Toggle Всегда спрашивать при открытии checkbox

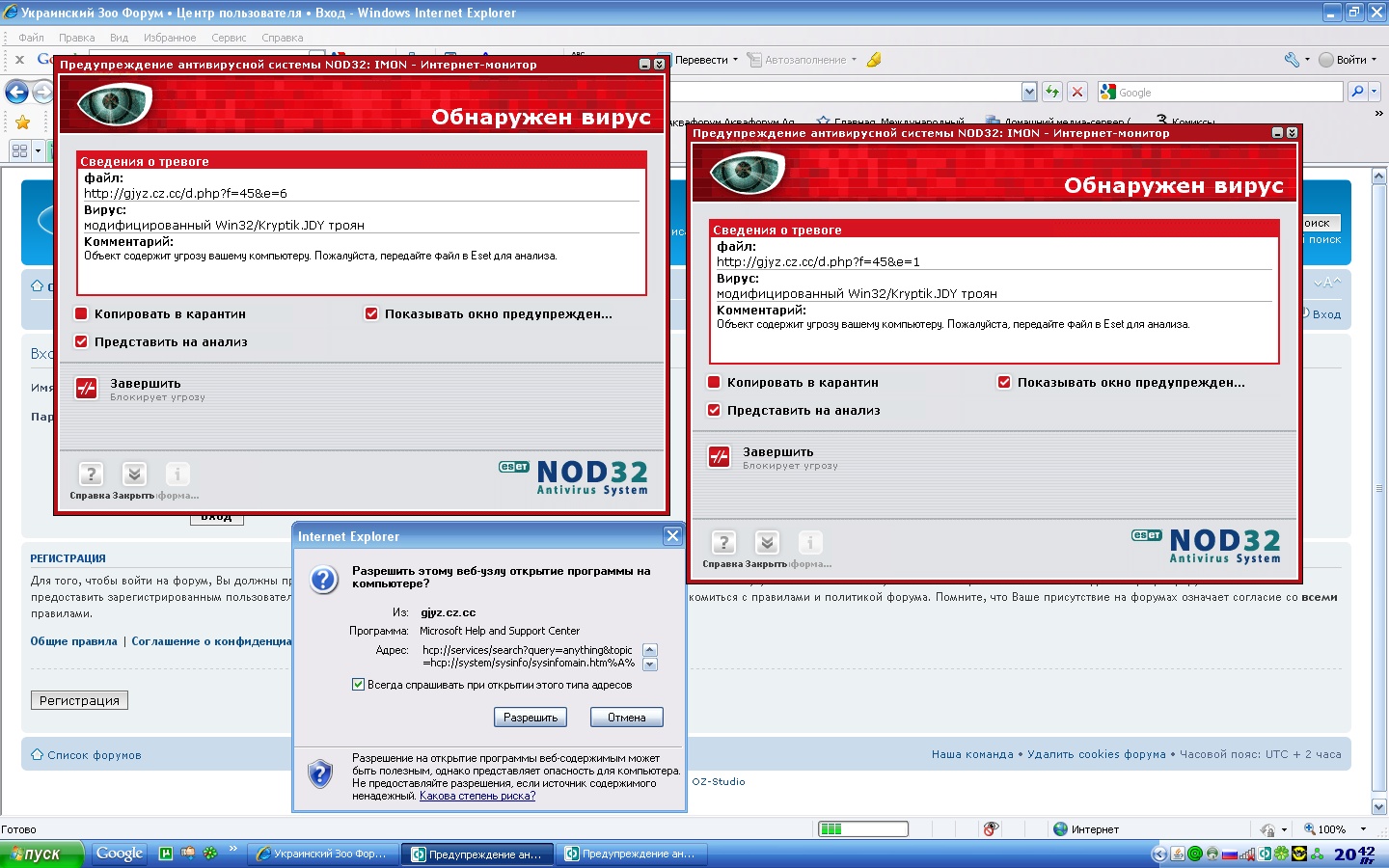tap(358, 685)
